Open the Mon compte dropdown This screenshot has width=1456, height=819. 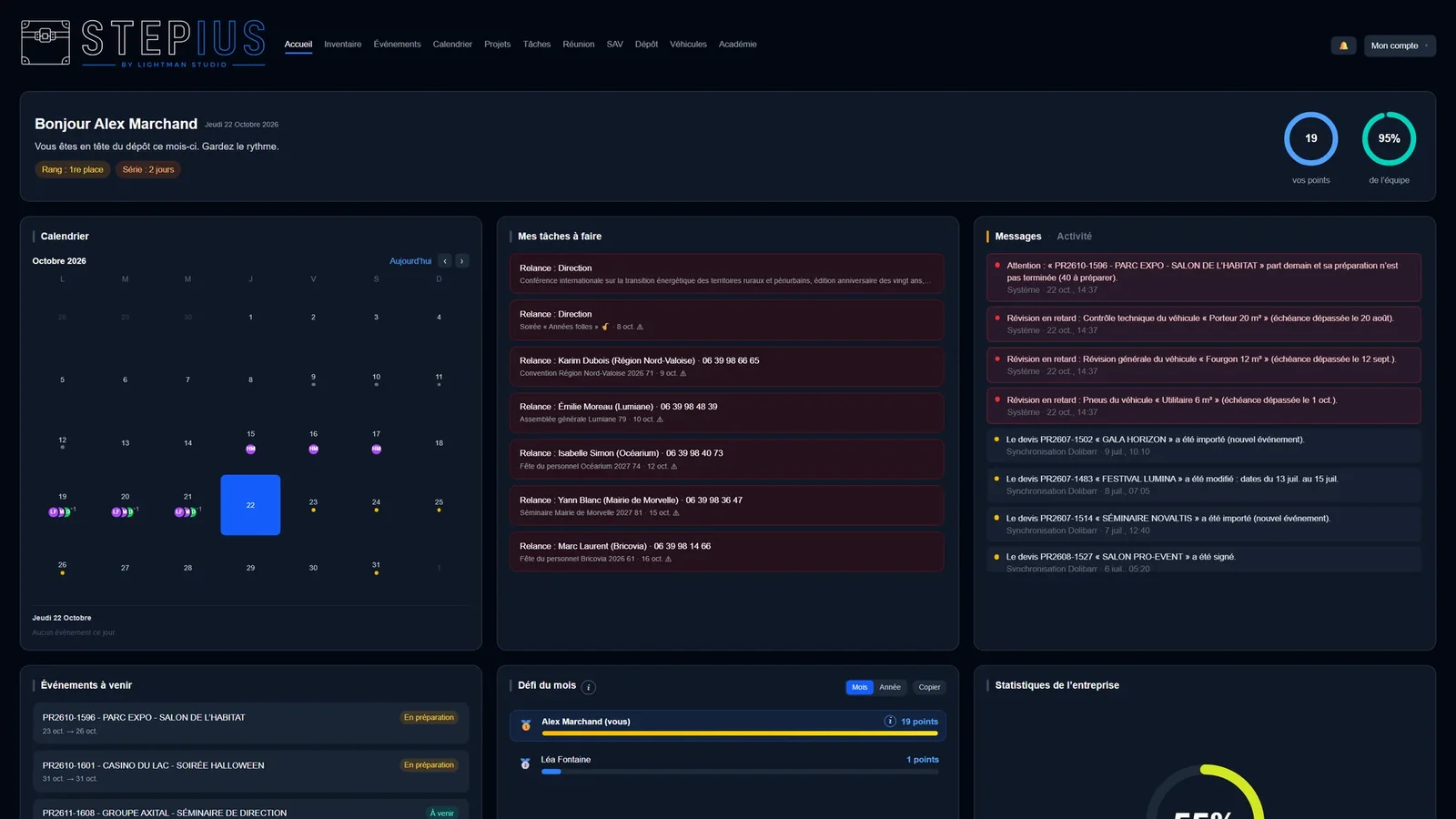pyautogui.click(x=1400, y=45)
